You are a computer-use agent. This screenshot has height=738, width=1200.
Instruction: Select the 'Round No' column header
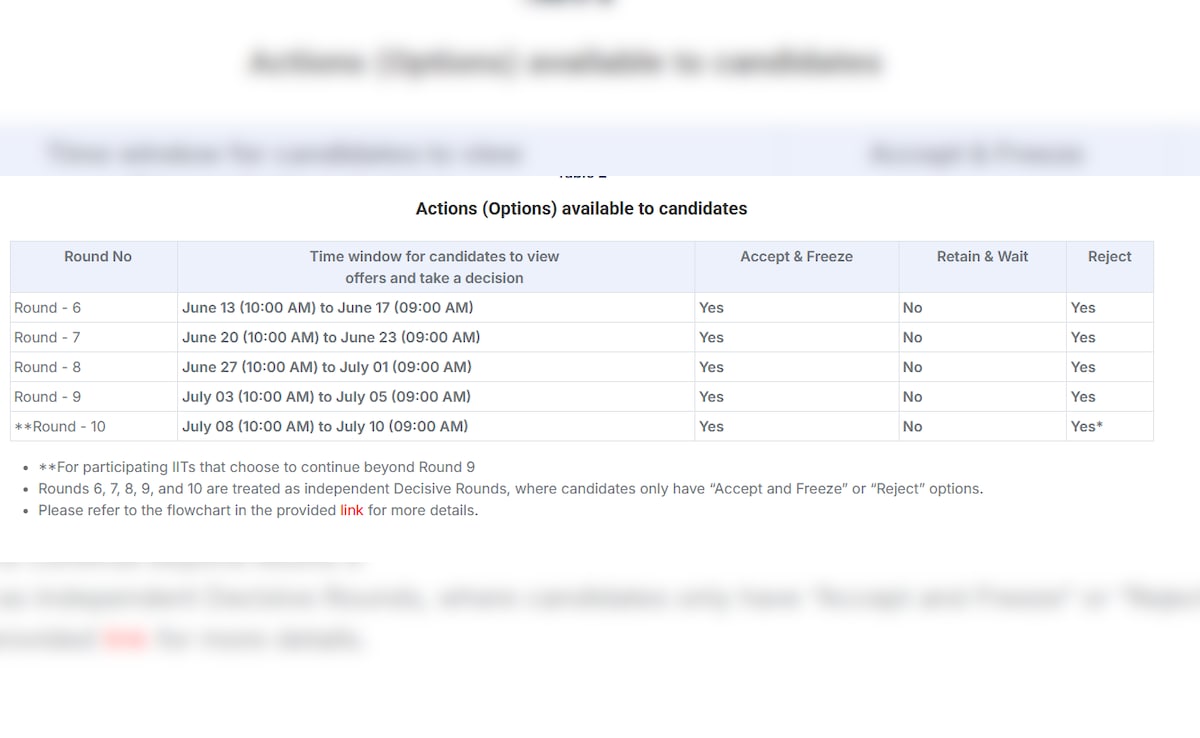[98, 257]
